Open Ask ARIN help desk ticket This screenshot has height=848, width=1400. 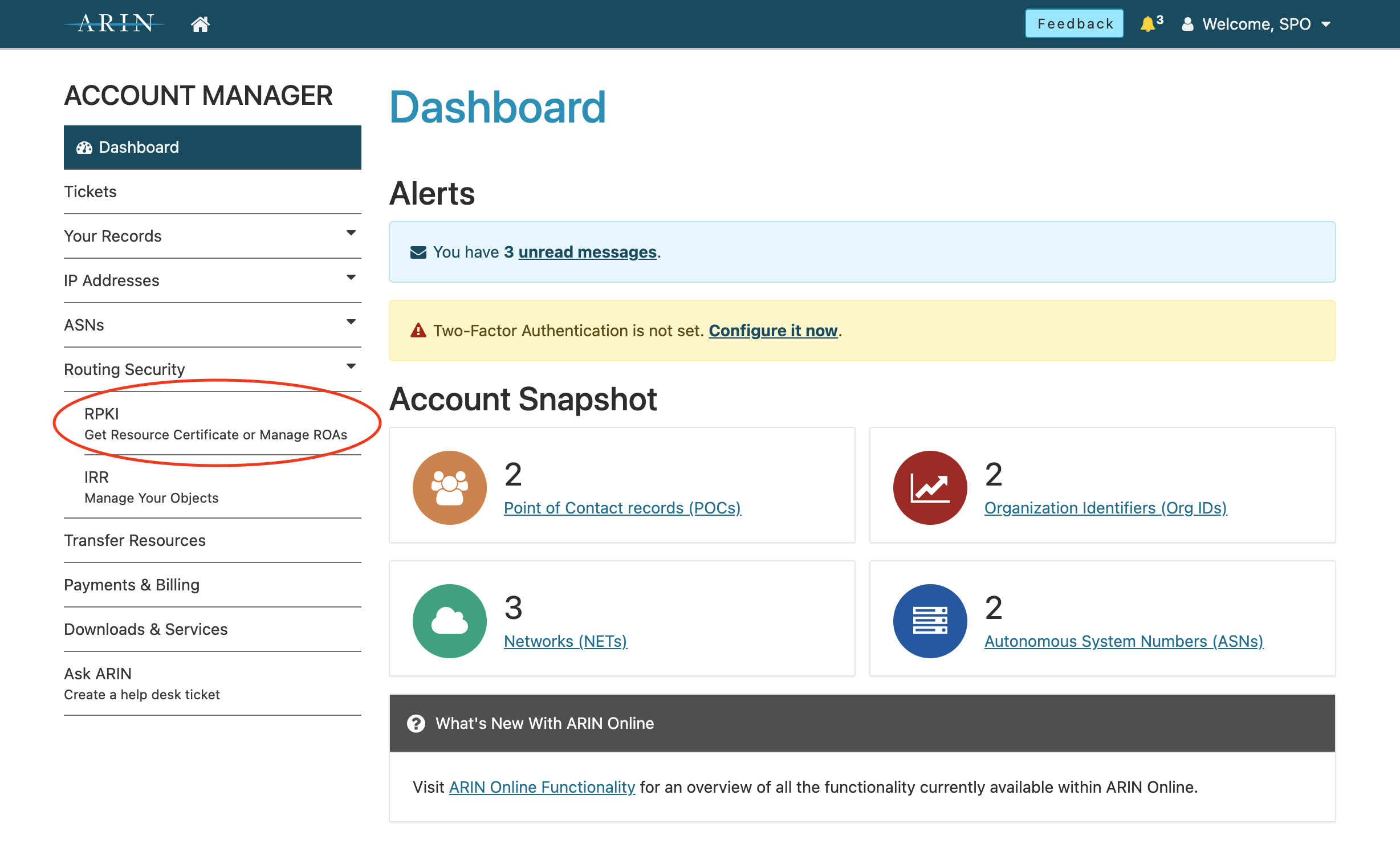213,684
